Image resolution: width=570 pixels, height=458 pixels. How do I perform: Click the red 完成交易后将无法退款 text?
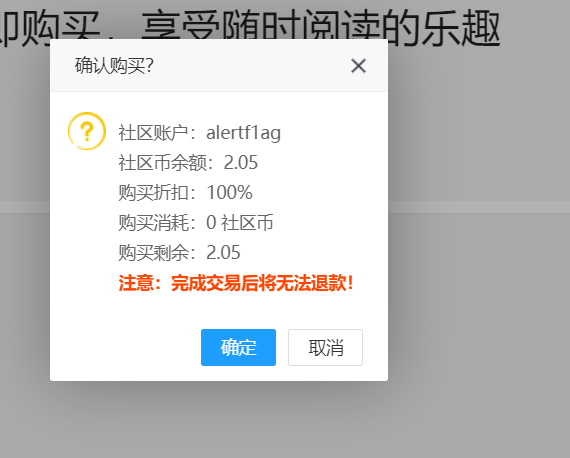point(258,283)
